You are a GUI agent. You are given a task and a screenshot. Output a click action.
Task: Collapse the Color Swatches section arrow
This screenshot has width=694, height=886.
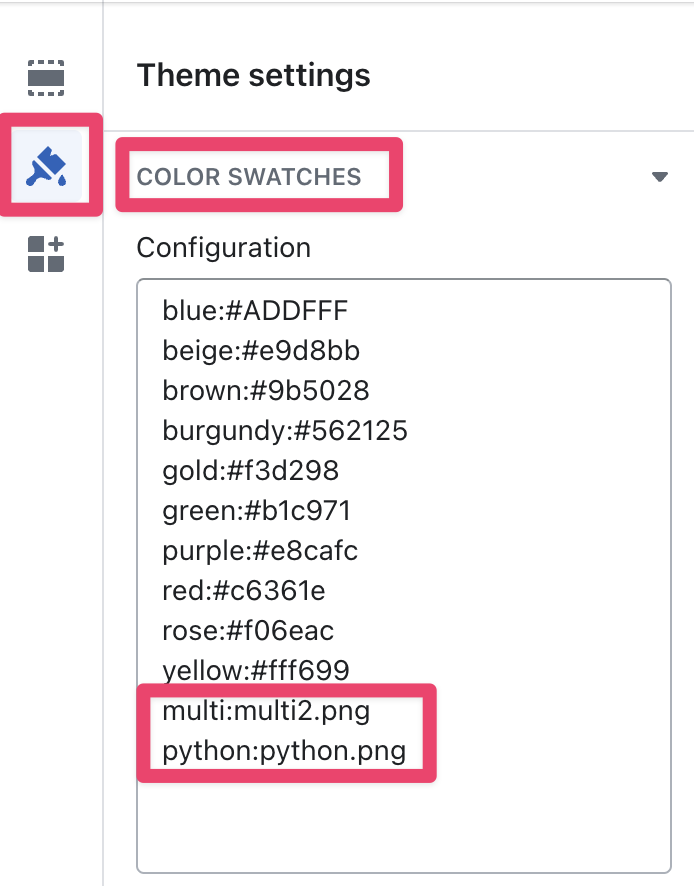click(x=659, y=177)
